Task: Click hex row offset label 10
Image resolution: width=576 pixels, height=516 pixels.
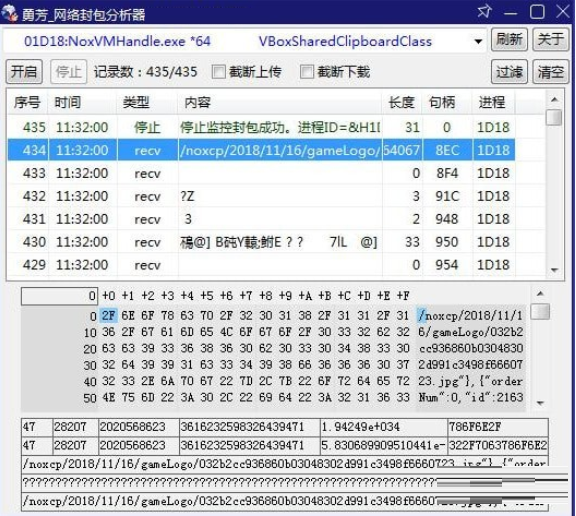Action: [x=90, y=332]
